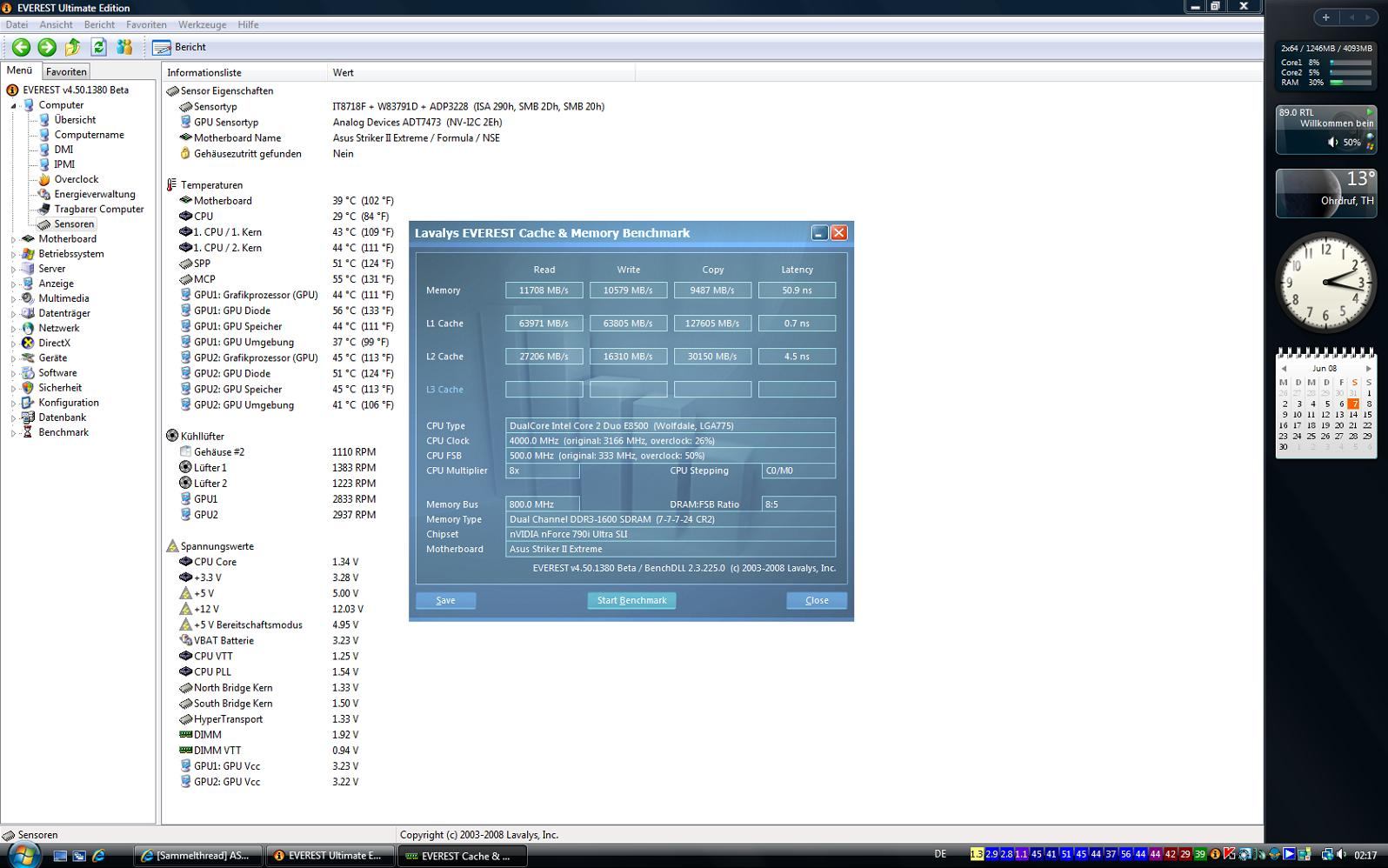Select the CPU Core voltage row
This screenshot has height=868, width=1388.
pos(270,562)
